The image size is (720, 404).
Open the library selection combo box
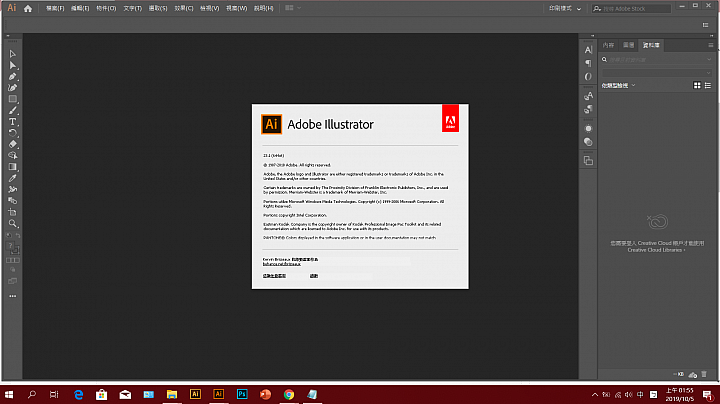[x=657, y=73]
